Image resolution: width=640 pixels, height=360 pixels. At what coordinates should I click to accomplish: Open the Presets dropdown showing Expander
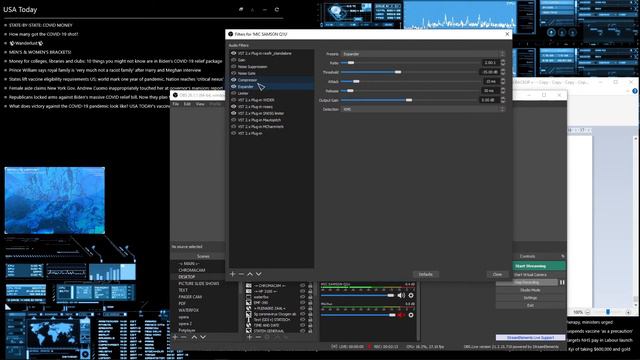[422, 54]
